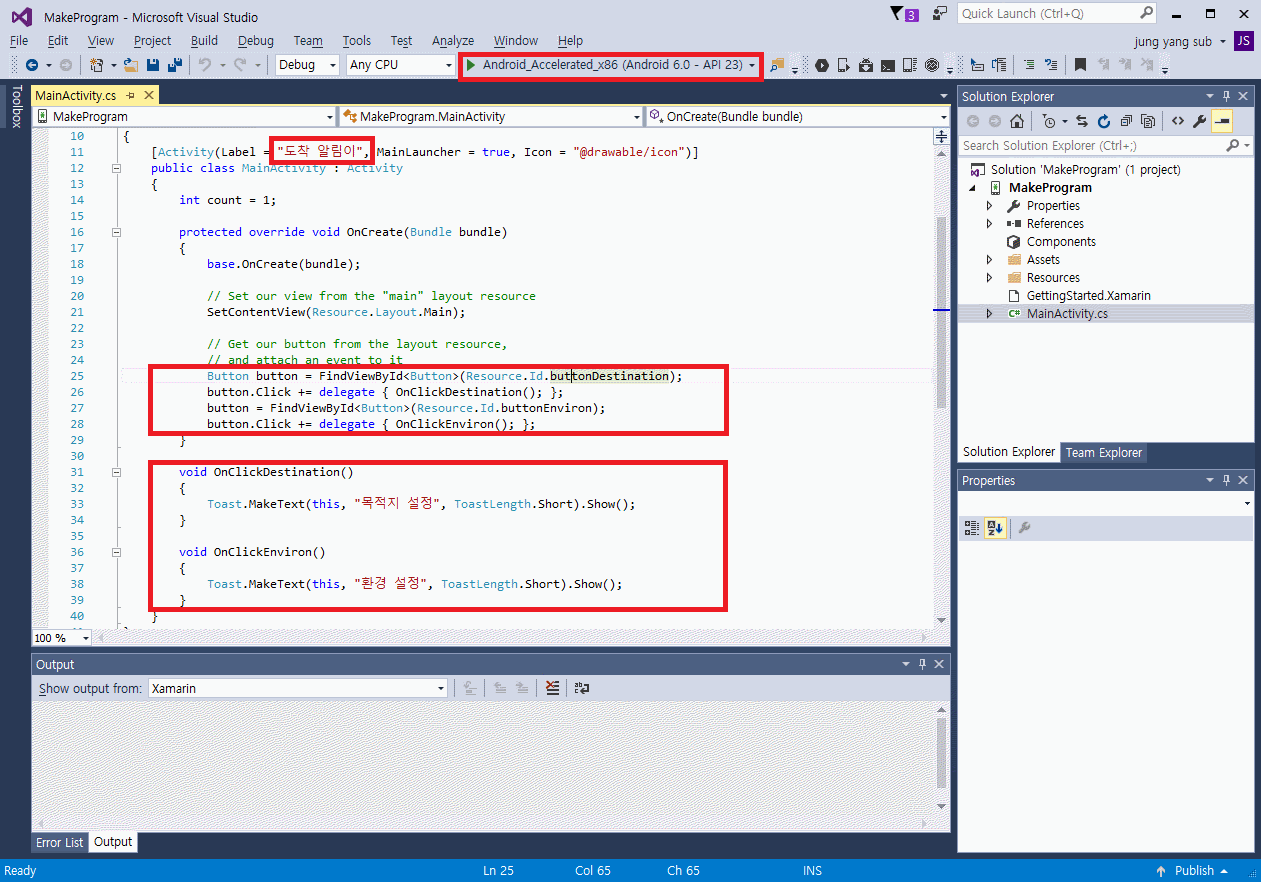Click Clear All icon in Output window

pos(551,688)
